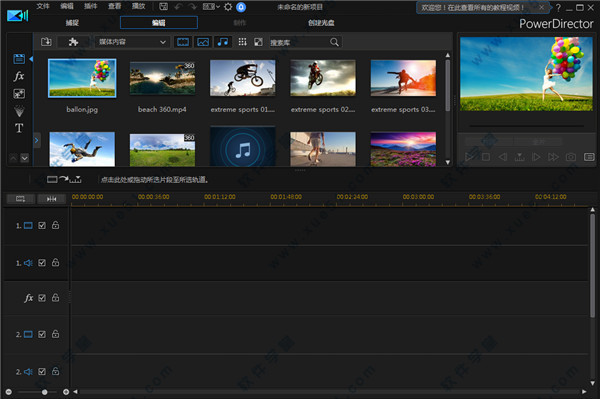The height and width of the screenshot is (399, 600).
Task: Click the plug-in puzzle piece icon
Action: 73,42
